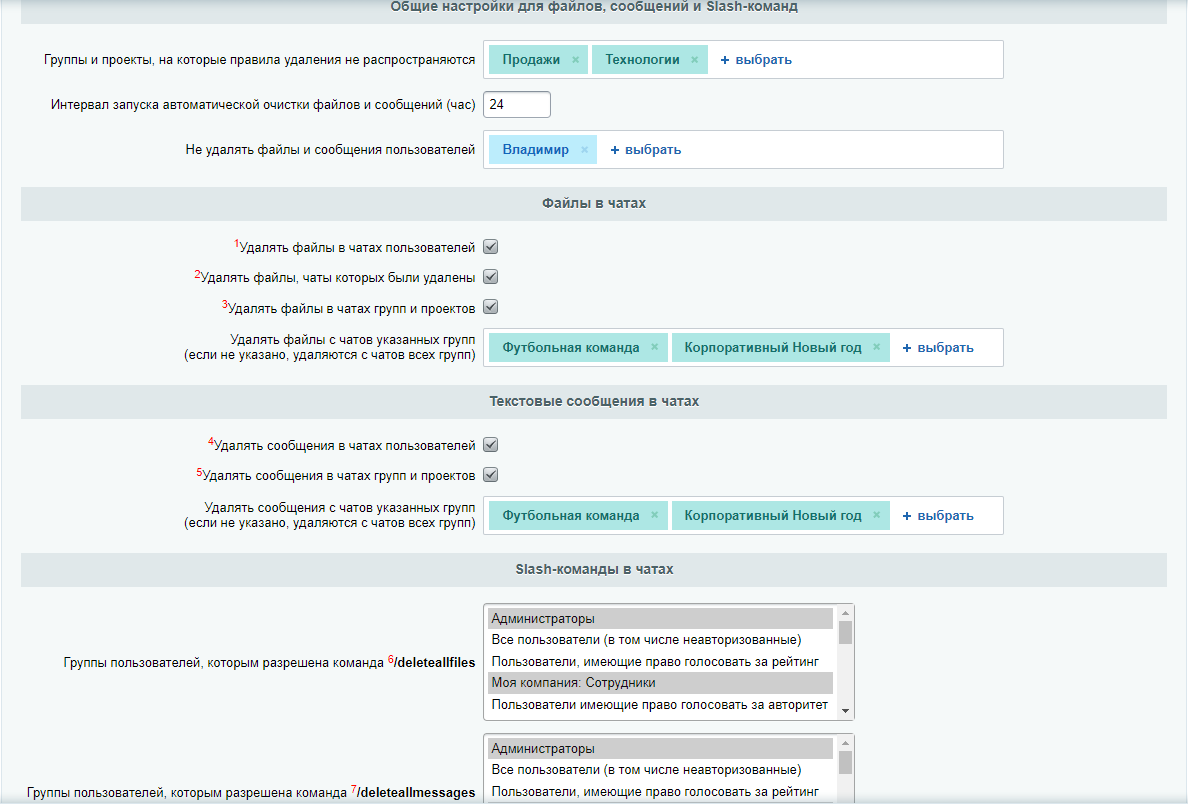The image size is (1188, 809).
Task: Select 'Моя компания: Сотрудники' in the /deleteallfiles list
Action: pos(660,683)
